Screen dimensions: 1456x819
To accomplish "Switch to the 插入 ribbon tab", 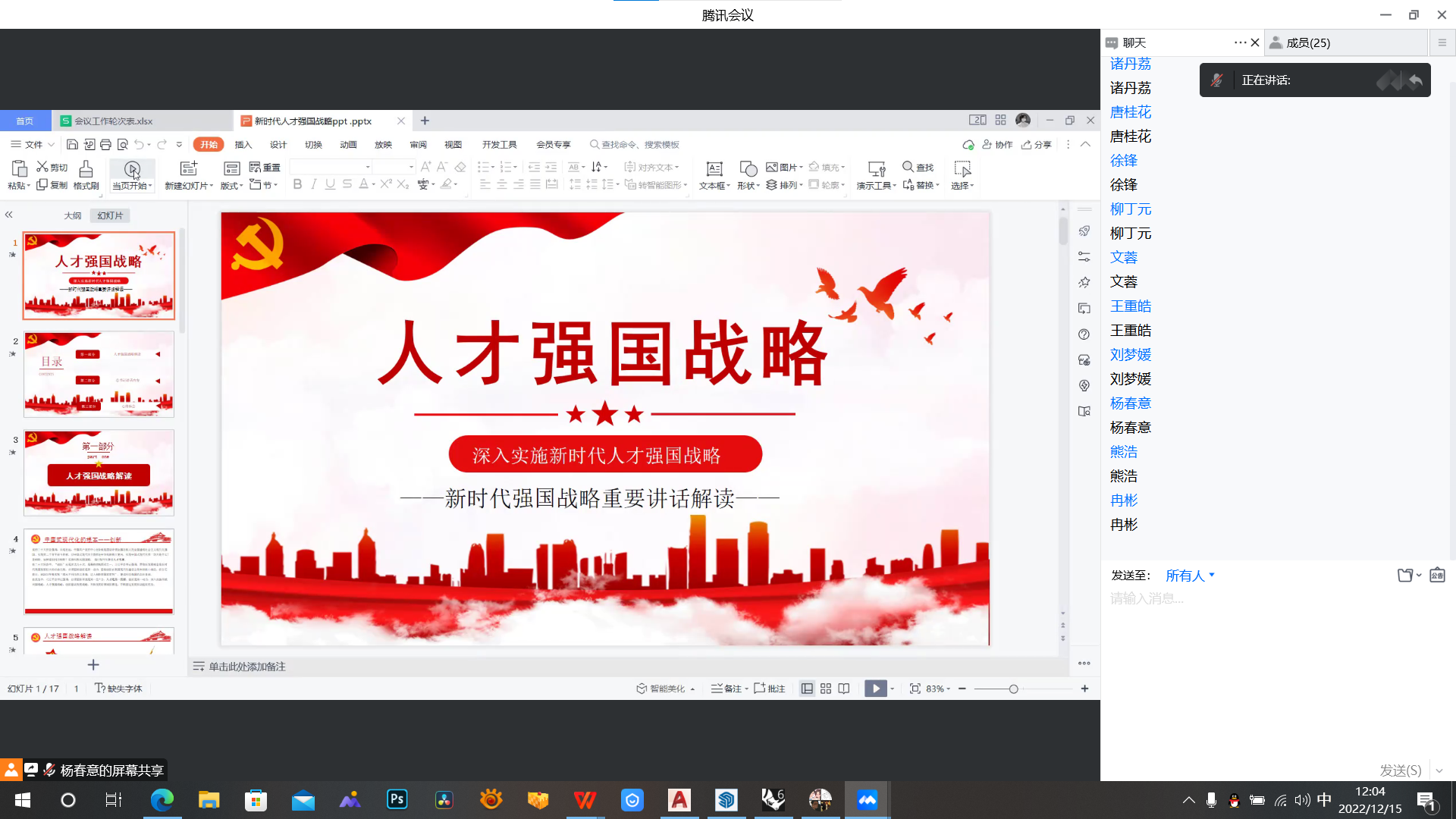I will 242,144.
